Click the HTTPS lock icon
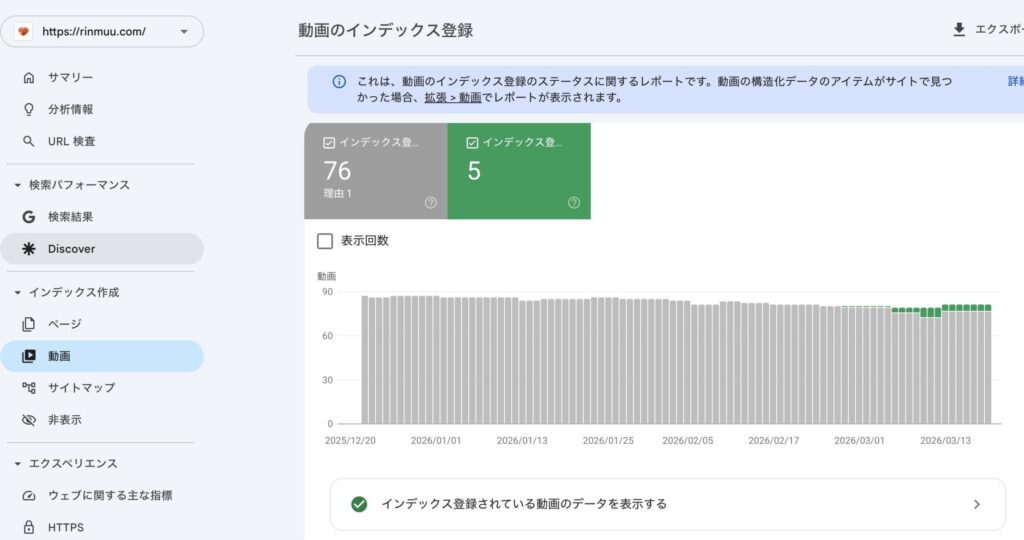Image resolution: width=1024 pixels, height=540 pixels. pos(28,527)
